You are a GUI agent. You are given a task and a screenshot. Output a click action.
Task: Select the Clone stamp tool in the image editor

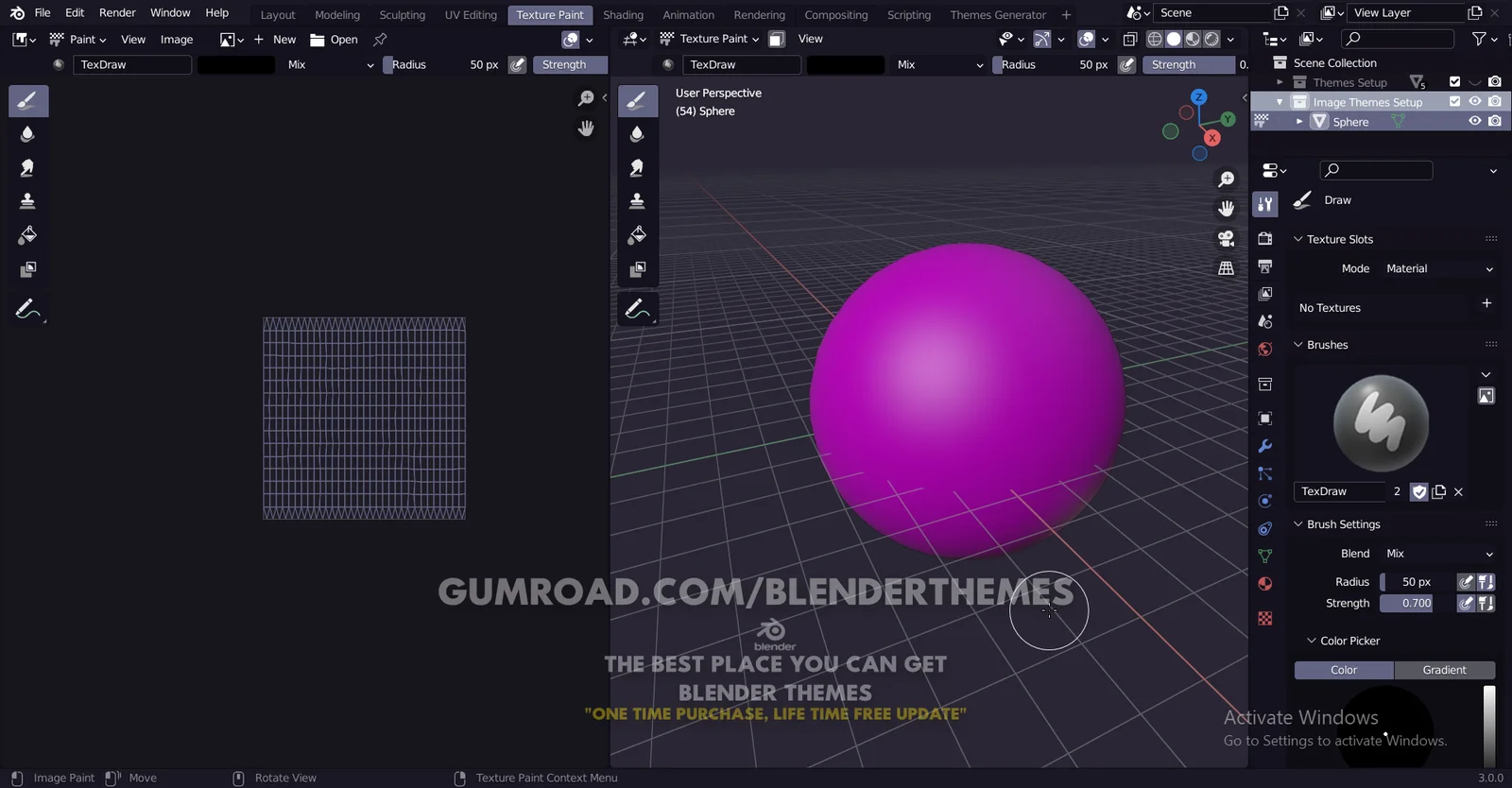click(x=28, y=201)
